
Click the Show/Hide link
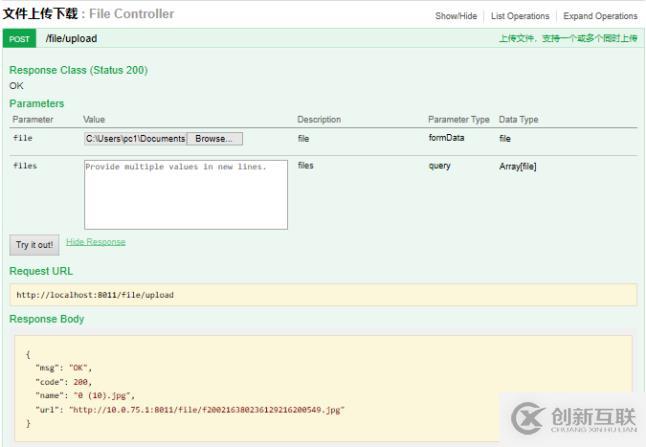(456, 16)
